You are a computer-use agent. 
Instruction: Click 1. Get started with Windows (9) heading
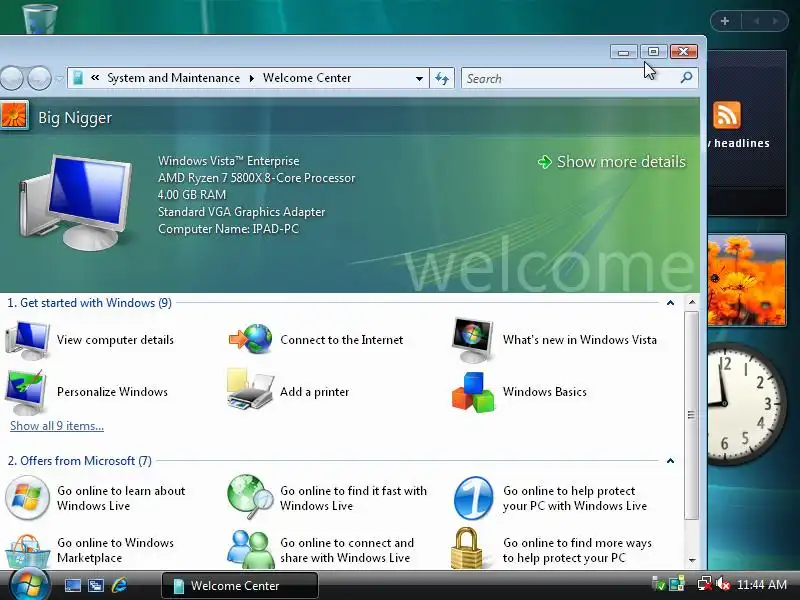pos(89,303)
